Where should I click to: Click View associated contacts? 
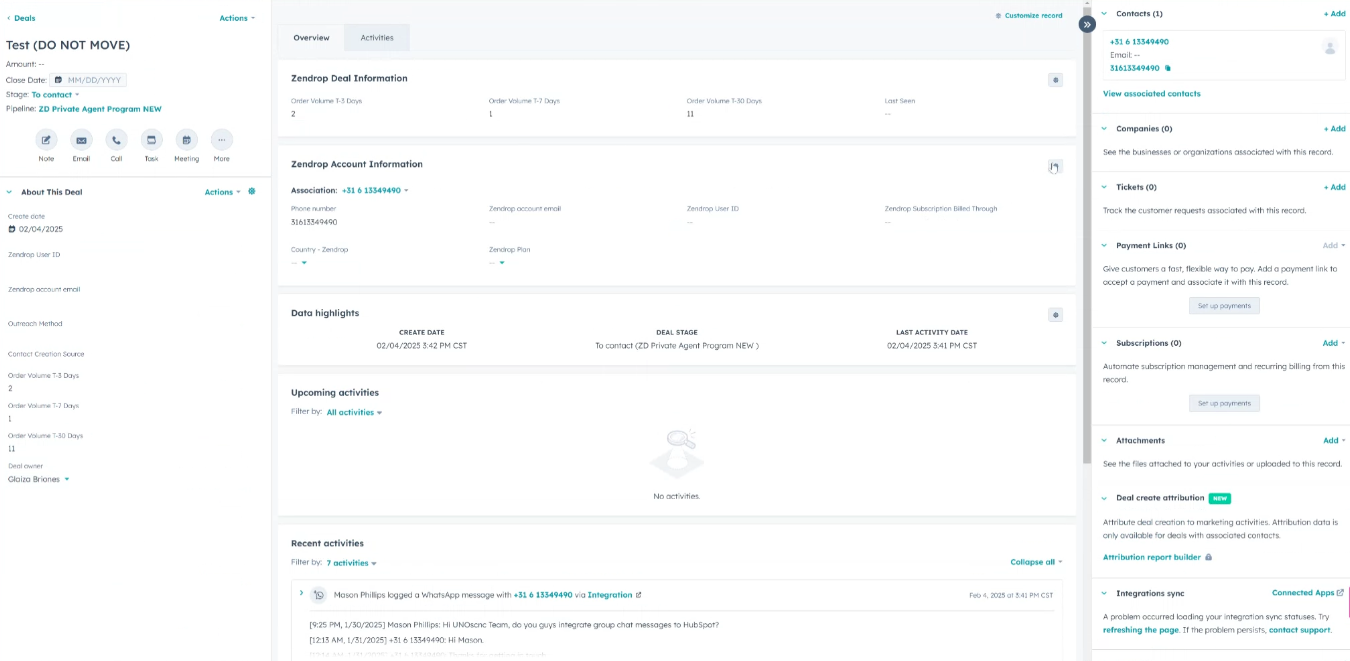1152,94
